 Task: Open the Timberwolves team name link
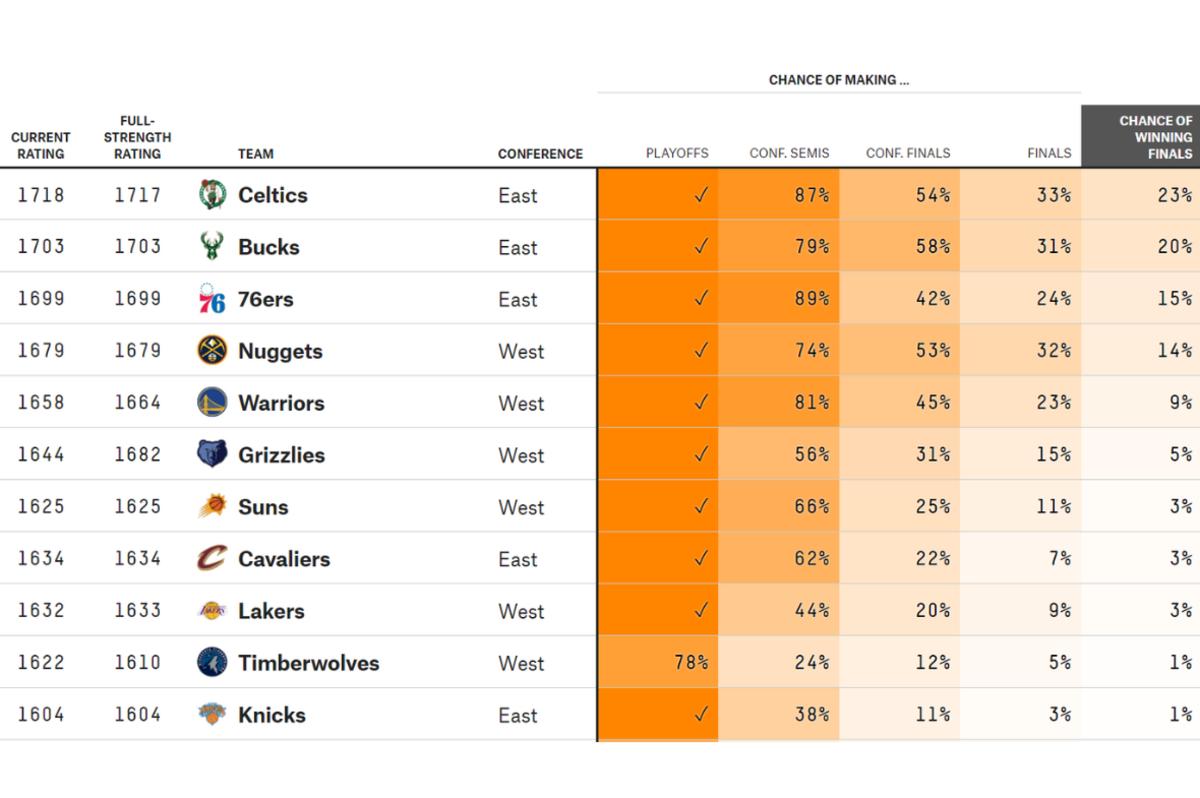pyautogui.click(x=308, y=663)
